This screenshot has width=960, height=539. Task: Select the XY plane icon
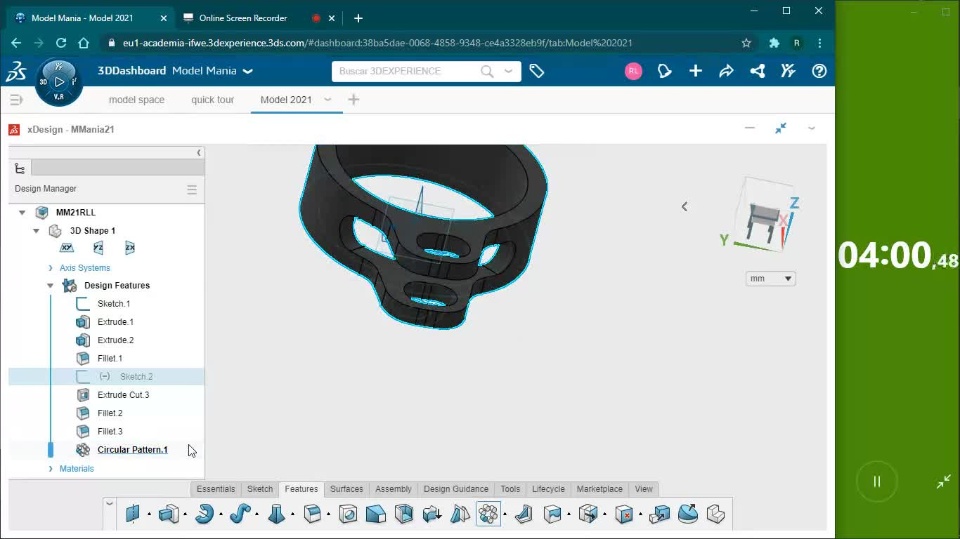tap(67, 248)
